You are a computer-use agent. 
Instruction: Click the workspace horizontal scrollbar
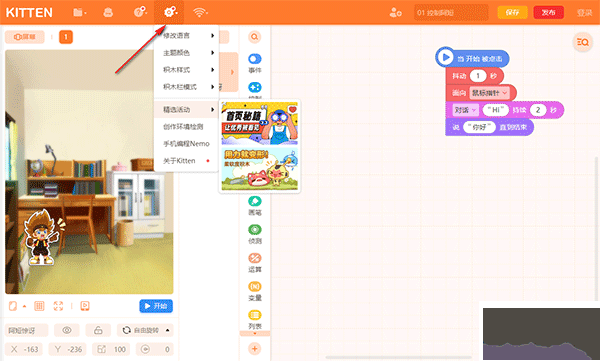(x=400, y=358)
